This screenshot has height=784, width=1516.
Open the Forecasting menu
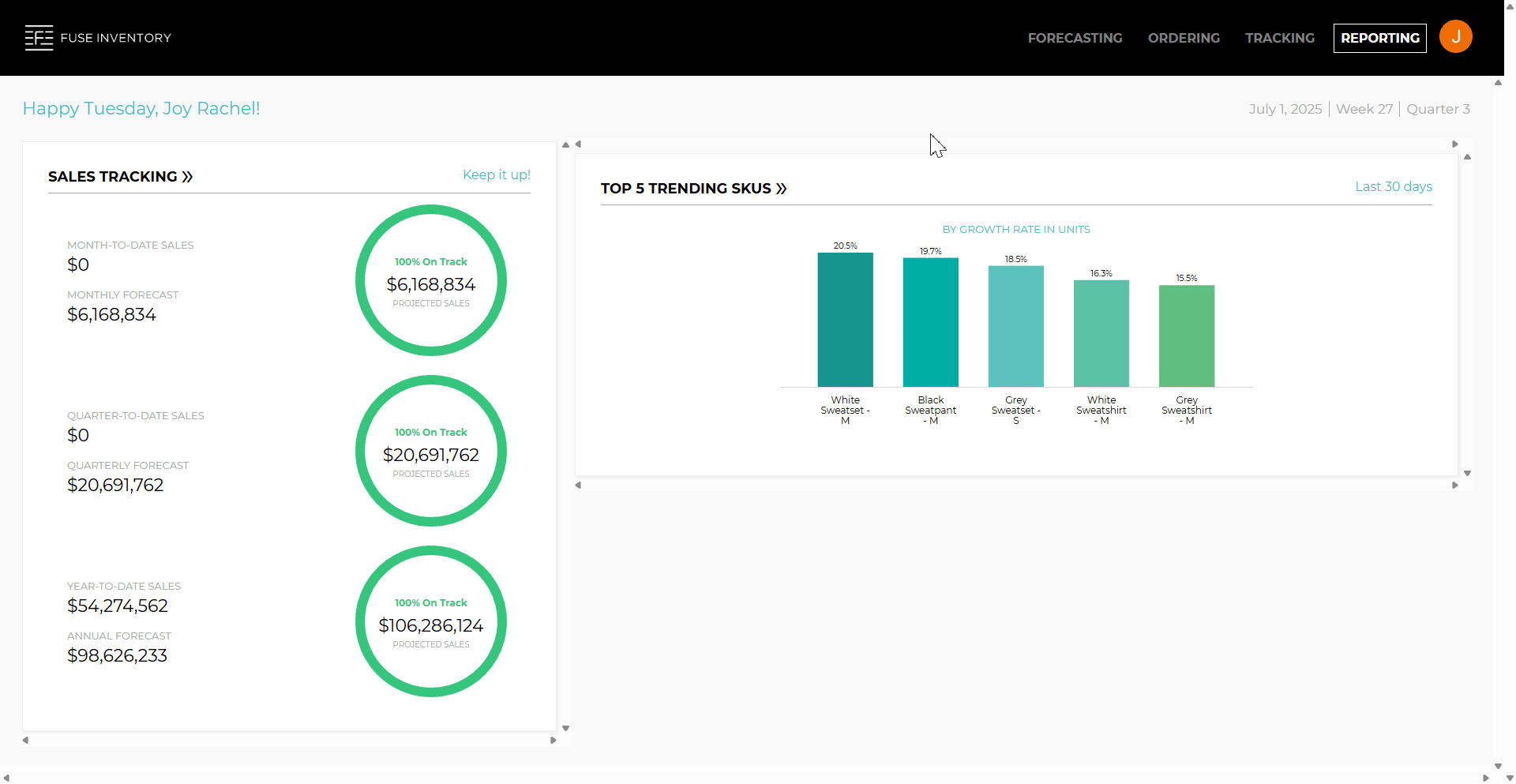1075,38
